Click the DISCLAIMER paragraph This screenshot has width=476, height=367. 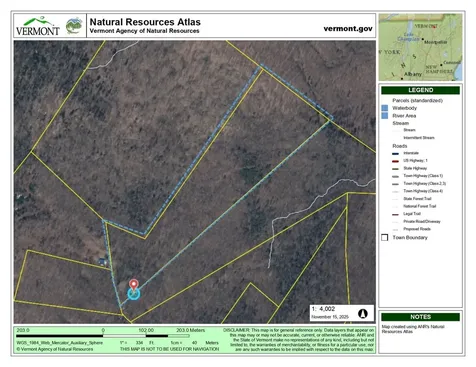pos(299,340)
